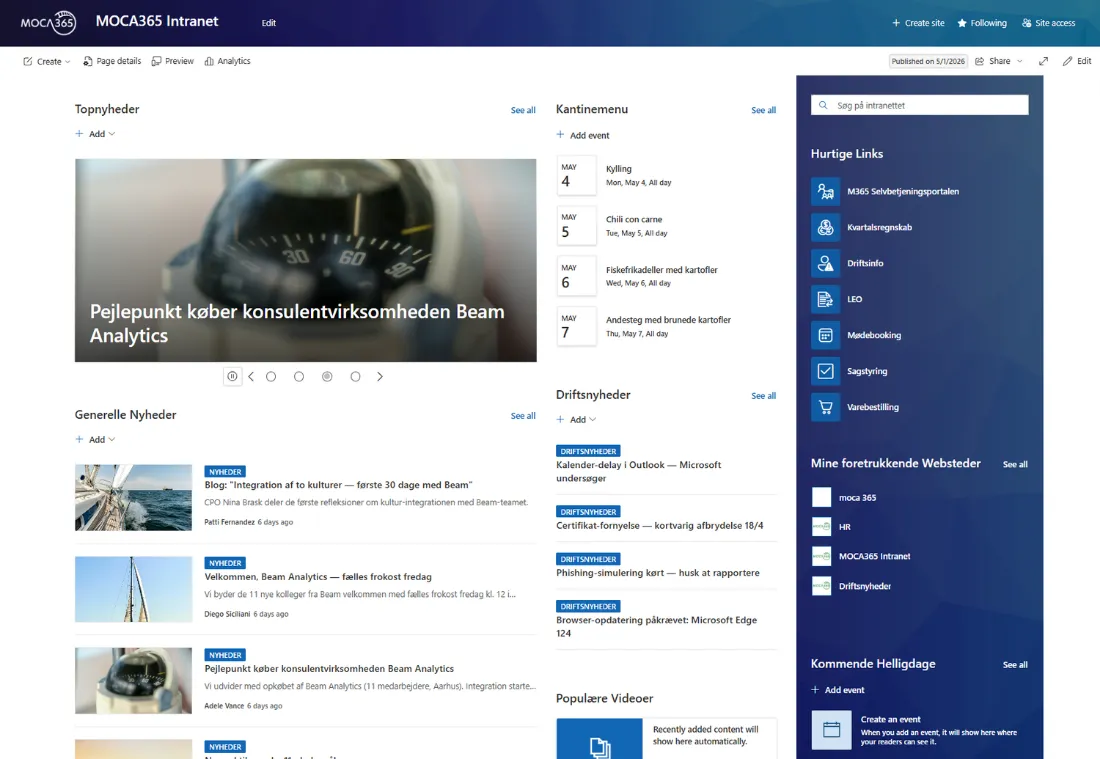The width and height of the screenshot is (1100, 759).
Task: Open Browser-opdatering påkrævet news item
Action: (657, 626)
